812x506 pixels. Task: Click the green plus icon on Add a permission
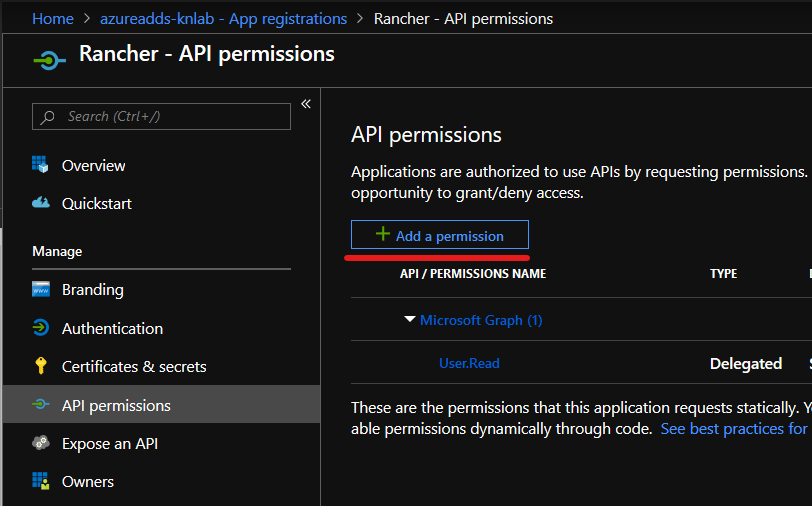[383, 234]
